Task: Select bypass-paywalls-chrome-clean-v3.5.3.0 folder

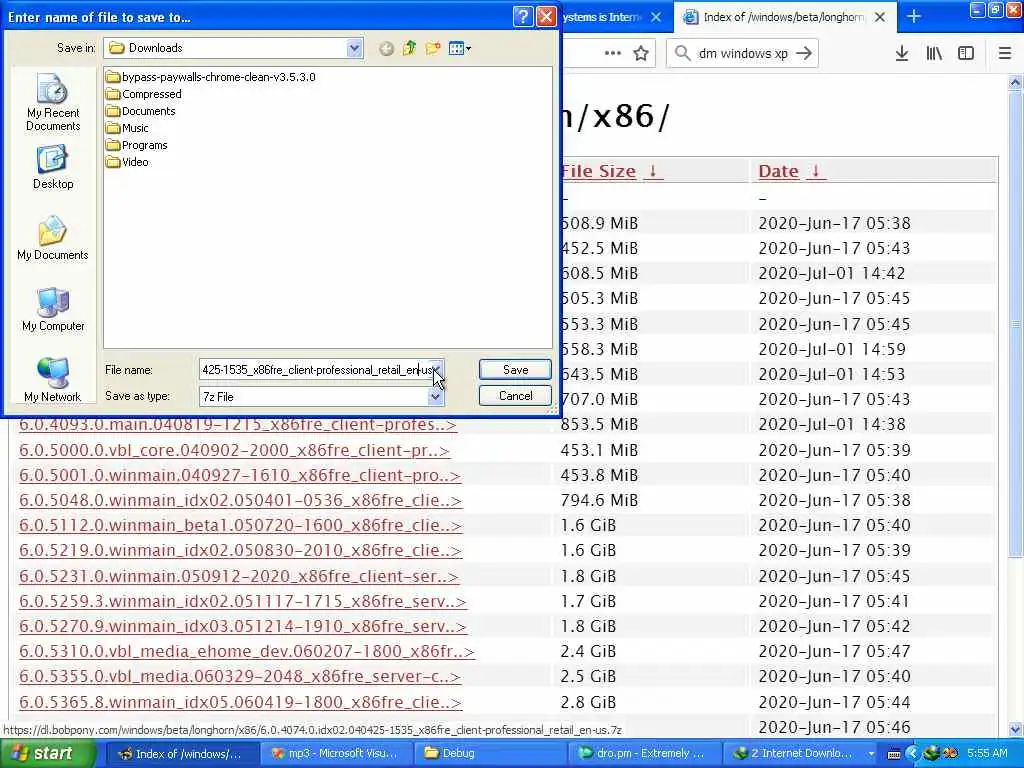Action: (x=210, y=77)
